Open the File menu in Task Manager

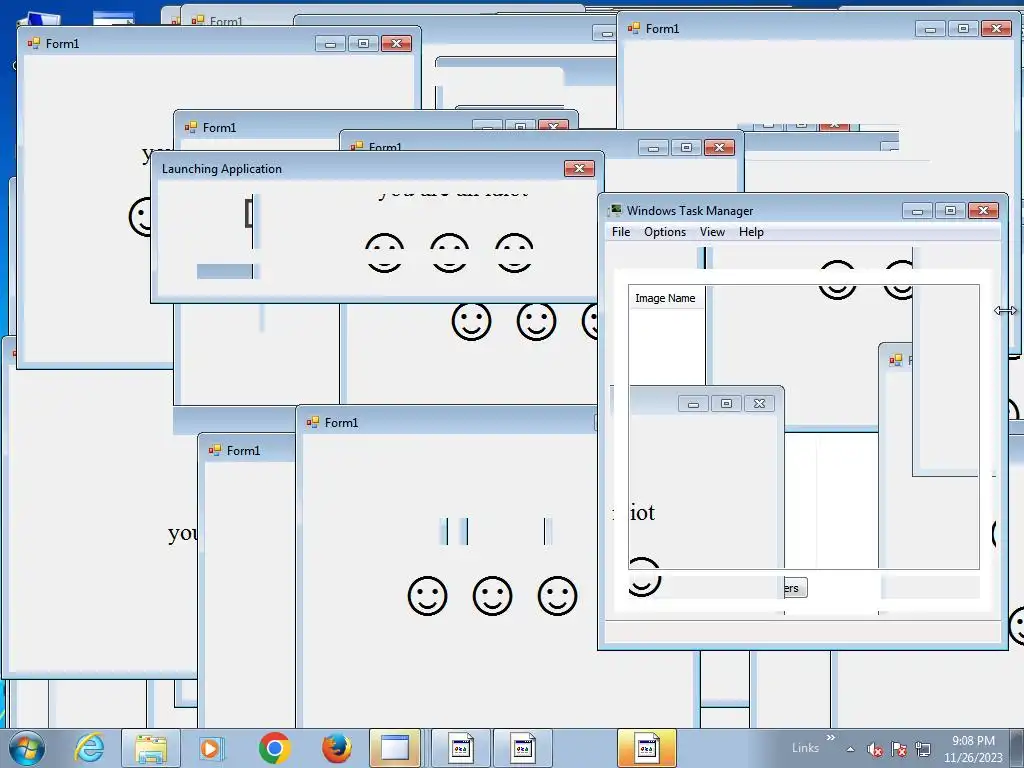[x=620, y=232]
